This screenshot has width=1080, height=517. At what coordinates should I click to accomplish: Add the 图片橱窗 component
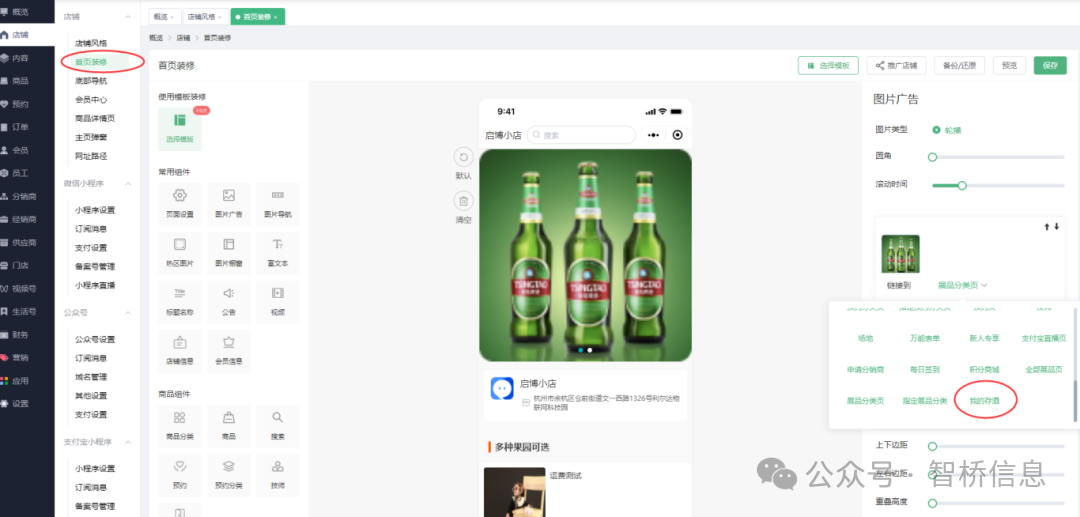tap(229, 252)
